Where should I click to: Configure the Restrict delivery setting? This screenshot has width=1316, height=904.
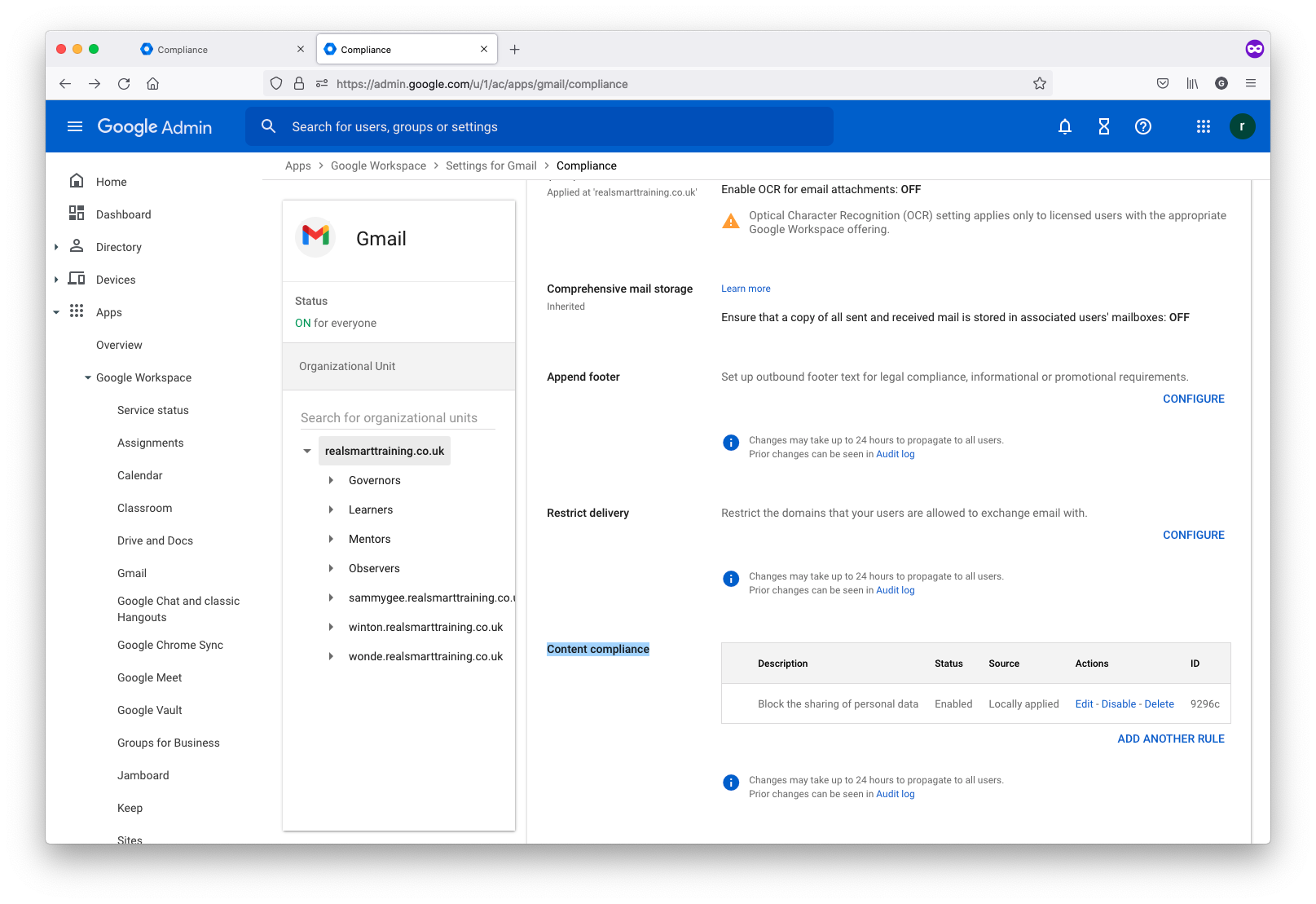click(1194, 535)
